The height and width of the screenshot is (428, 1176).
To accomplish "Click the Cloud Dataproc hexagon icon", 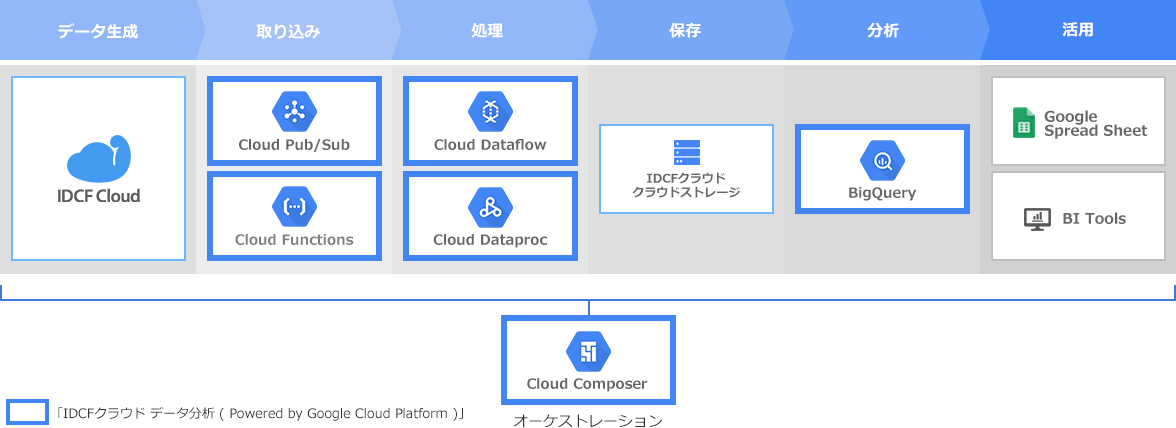I will point(490,207).
